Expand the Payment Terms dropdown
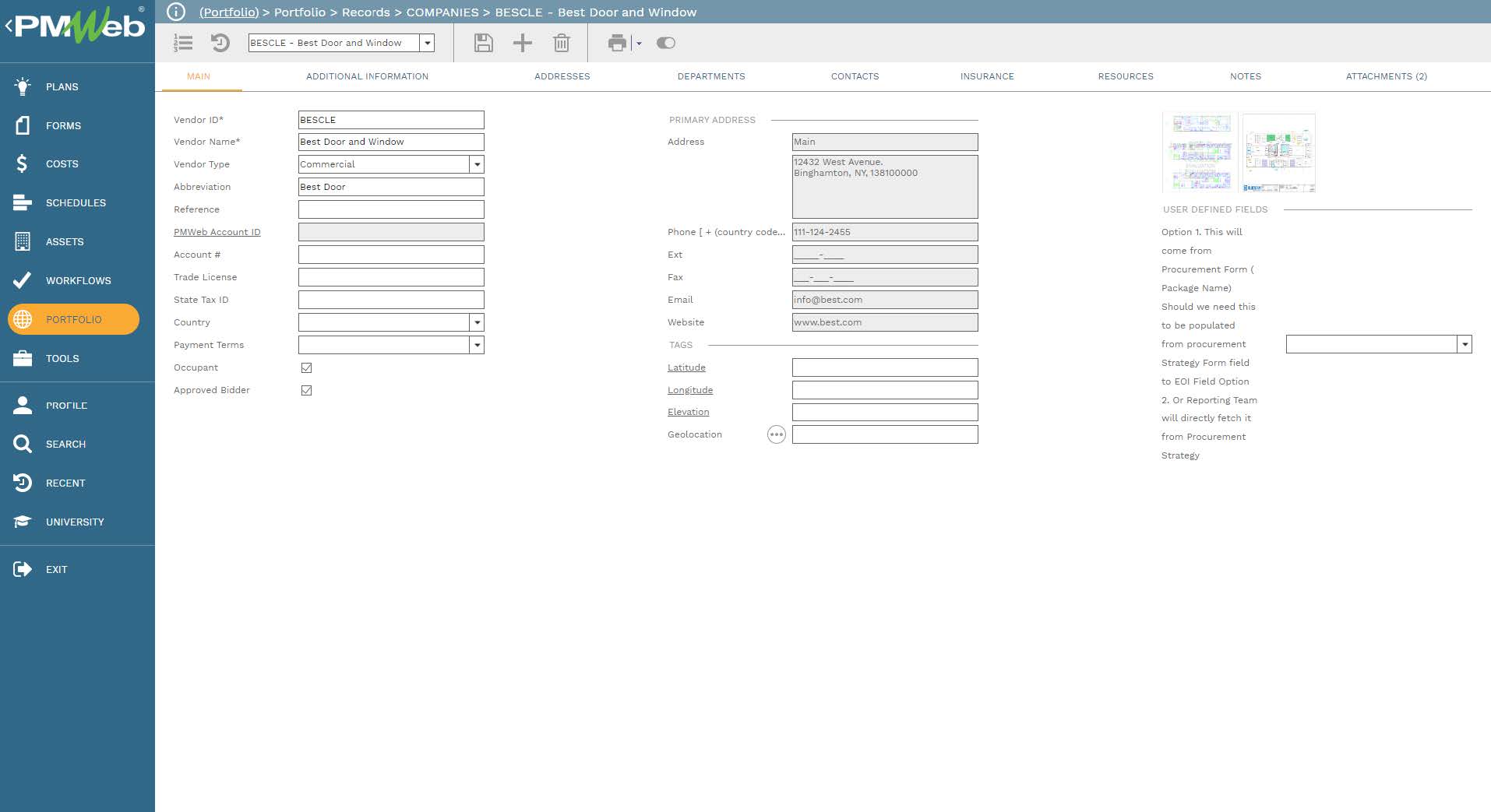This screenshot has width=1491, height=812. (477, 345)
